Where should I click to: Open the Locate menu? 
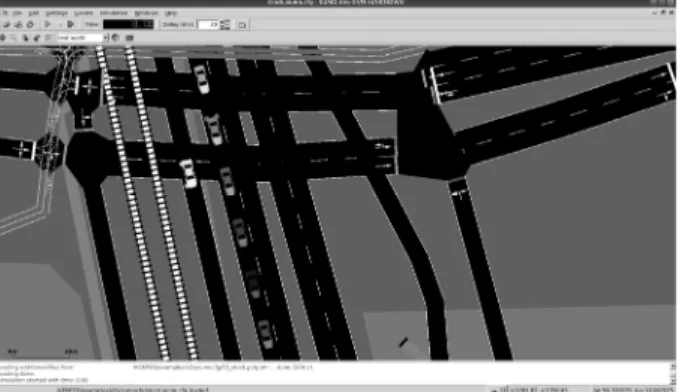pos(84,13)
